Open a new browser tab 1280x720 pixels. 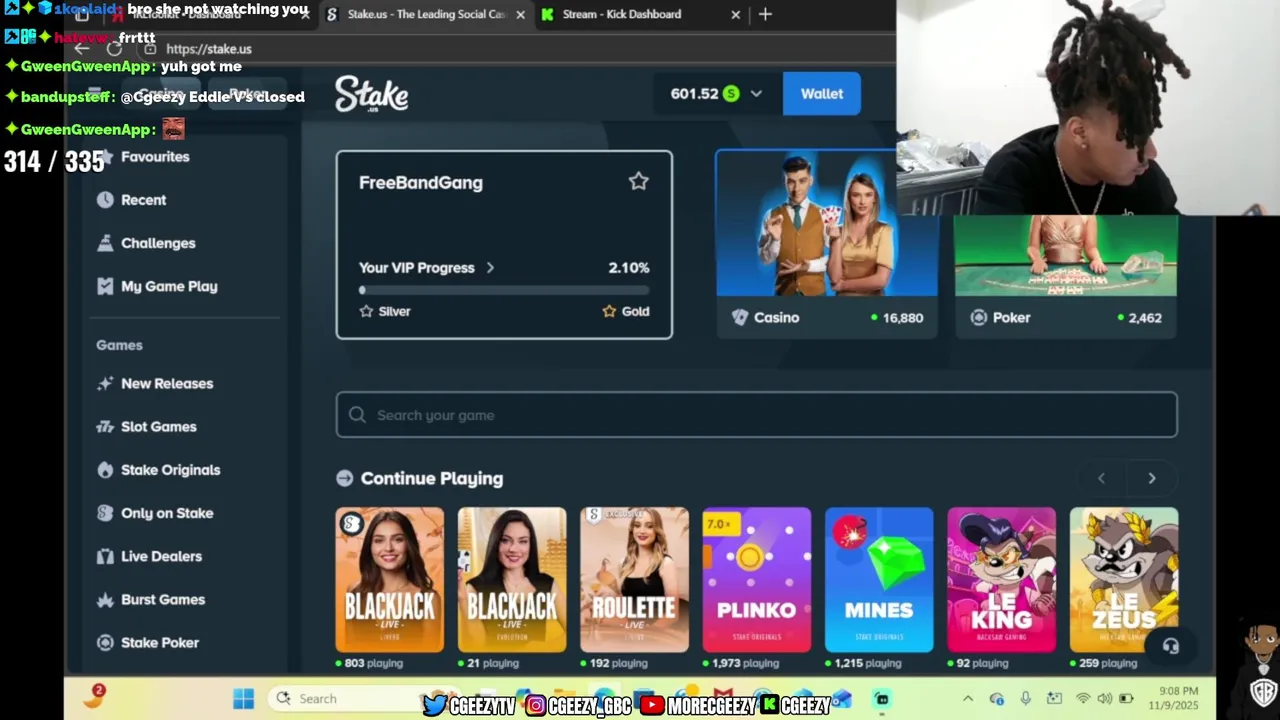point(765,14)
